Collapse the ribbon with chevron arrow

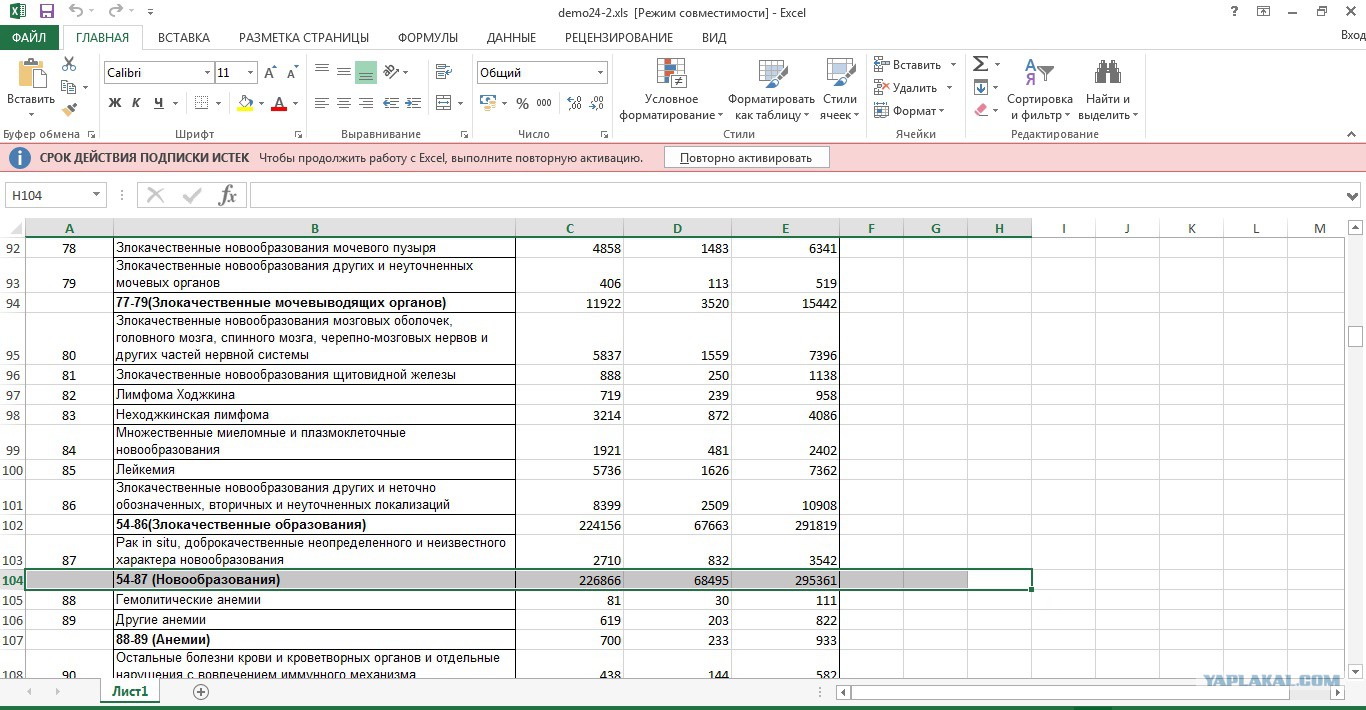point(1351,134)
